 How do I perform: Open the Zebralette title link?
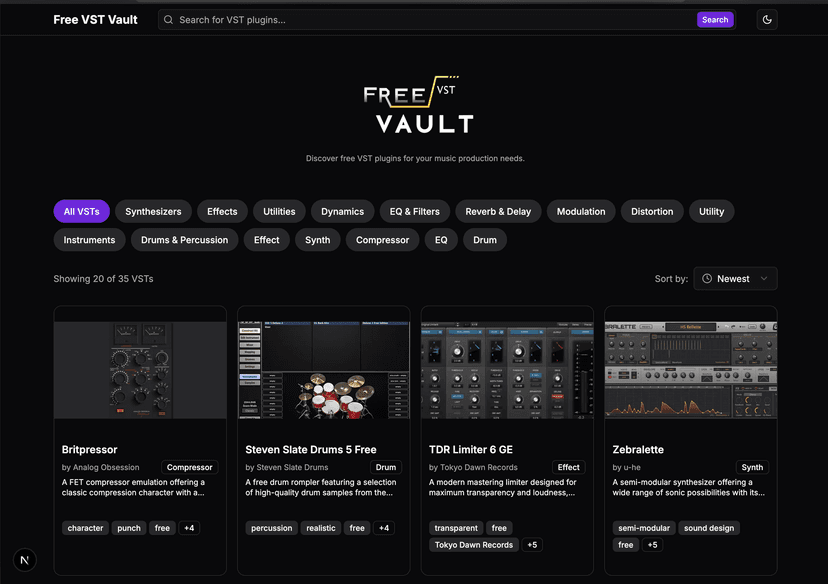[x=638, y=449]
